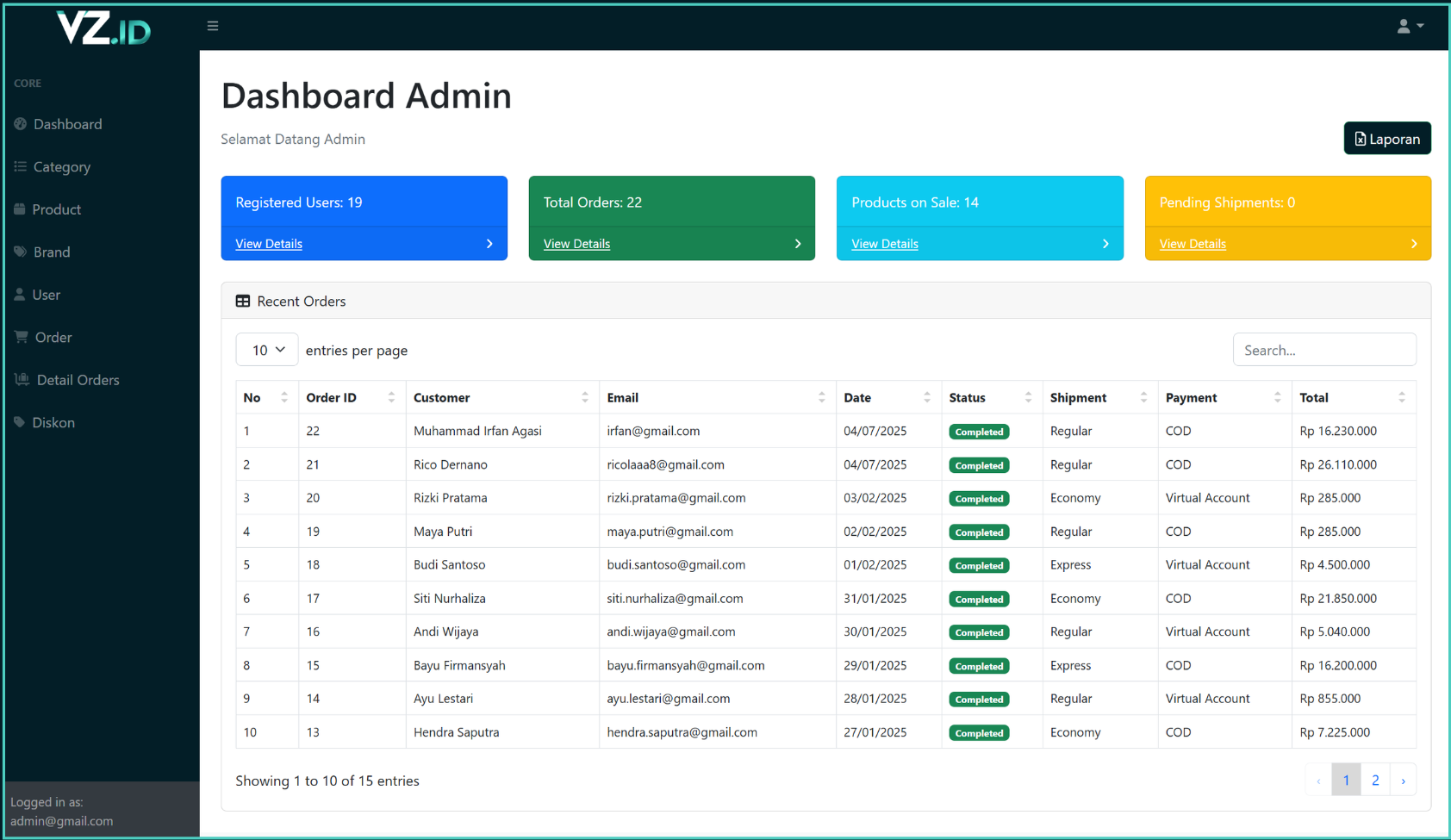Go to pagination page 2
Image resolution: width=1451 pixels, height=840 pixels.
[x=1375, y=780]
